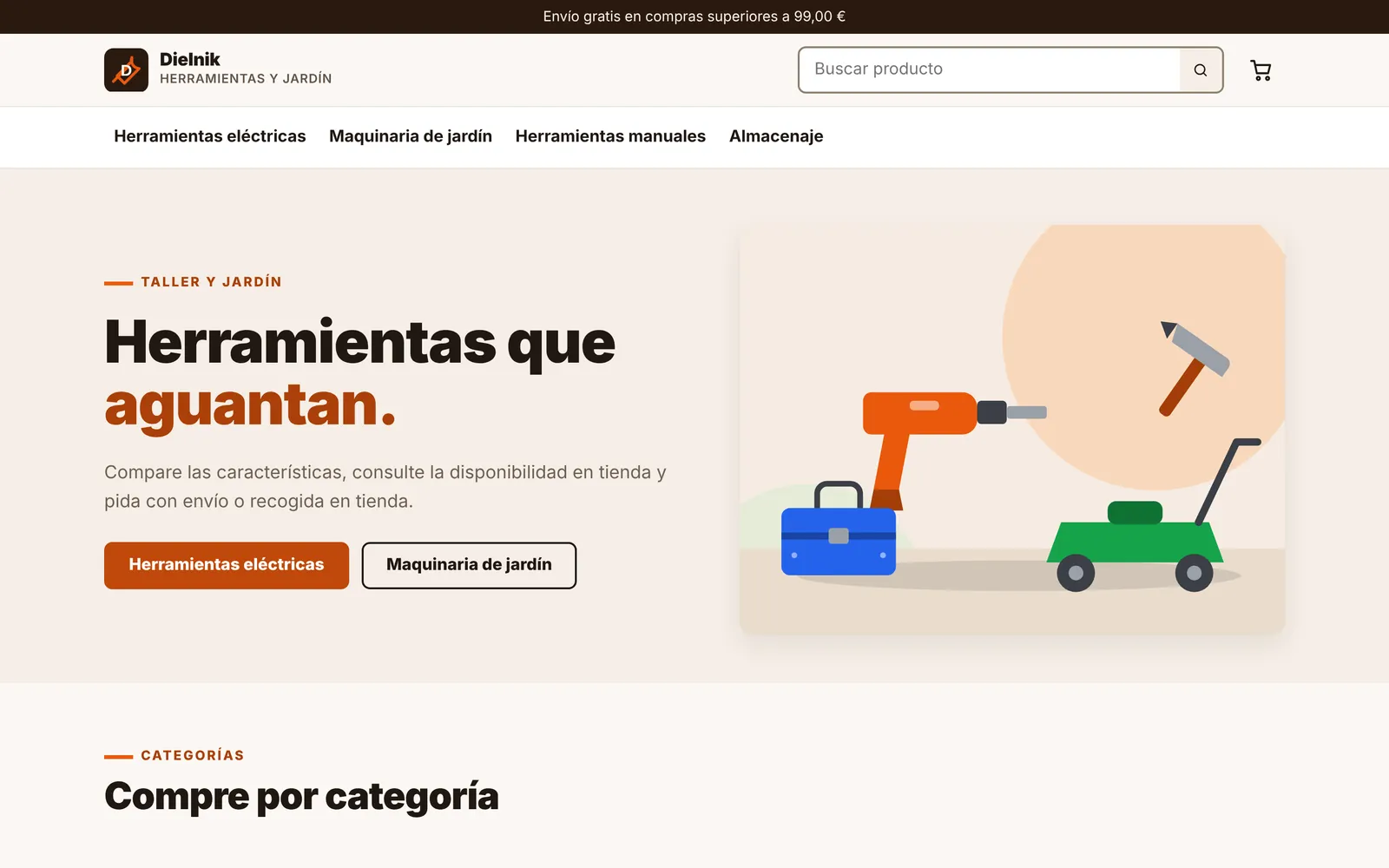Open the shopping cart
The width and height of the screenshot is (1389, 868).
coord(1261,70)
